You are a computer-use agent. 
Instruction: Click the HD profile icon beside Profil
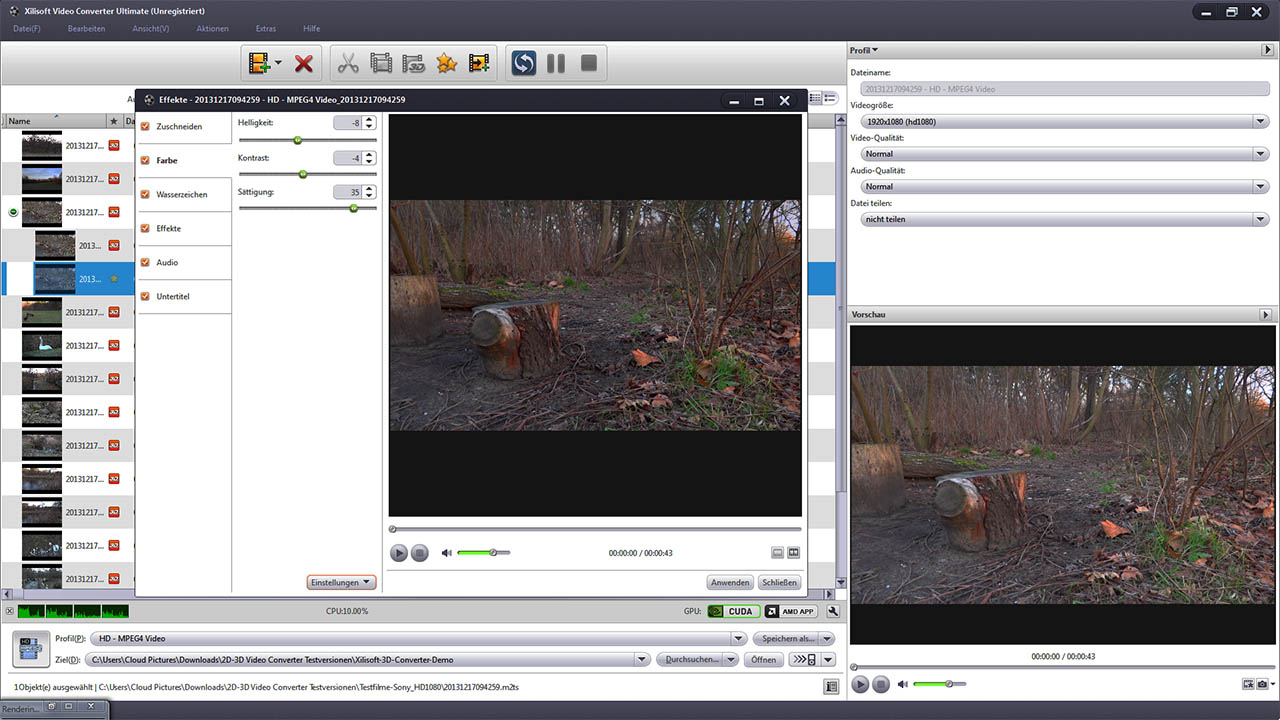pyautogui.click(x=31, y=649)
